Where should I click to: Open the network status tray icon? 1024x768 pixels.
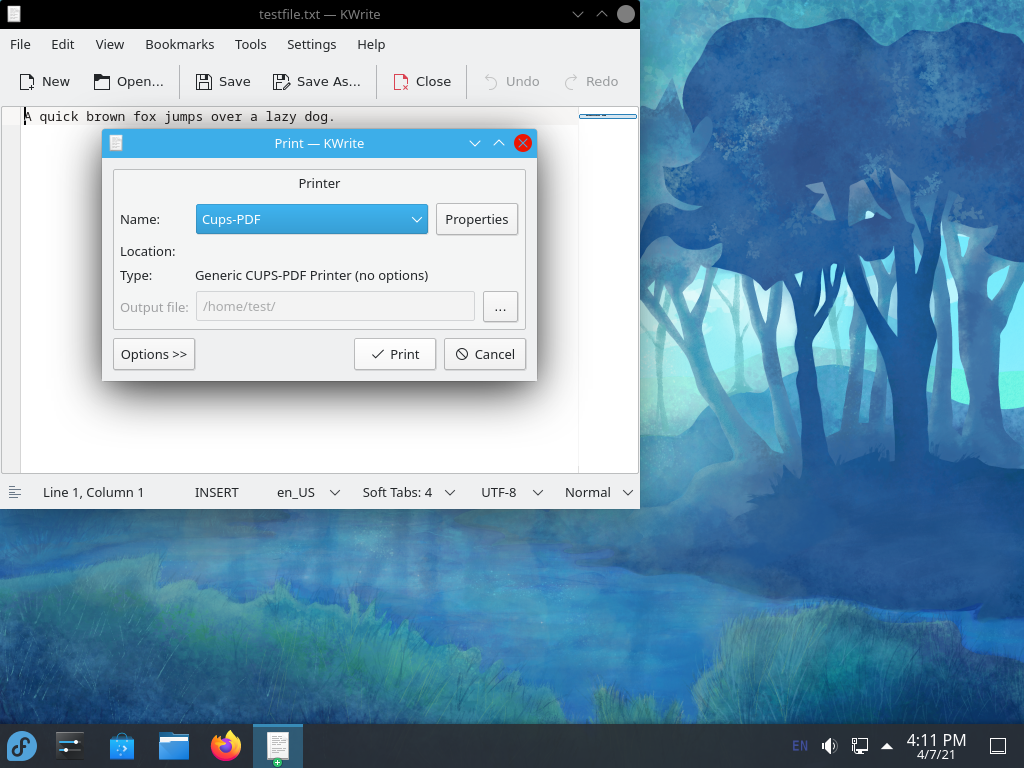click(x=859, y=746)
